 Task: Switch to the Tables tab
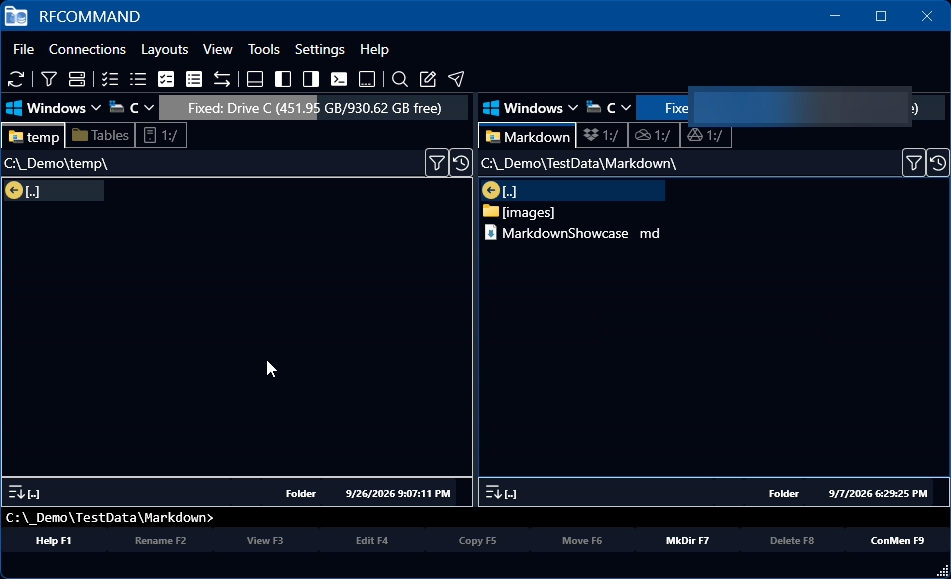pyautogui.click(x=101, y=135)
